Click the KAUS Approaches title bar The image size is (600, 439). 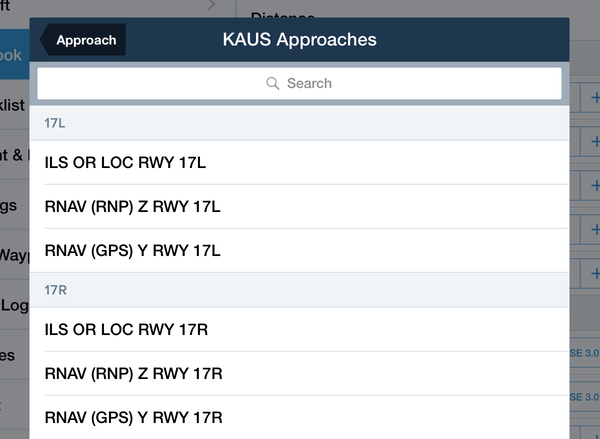pos(299,40)
